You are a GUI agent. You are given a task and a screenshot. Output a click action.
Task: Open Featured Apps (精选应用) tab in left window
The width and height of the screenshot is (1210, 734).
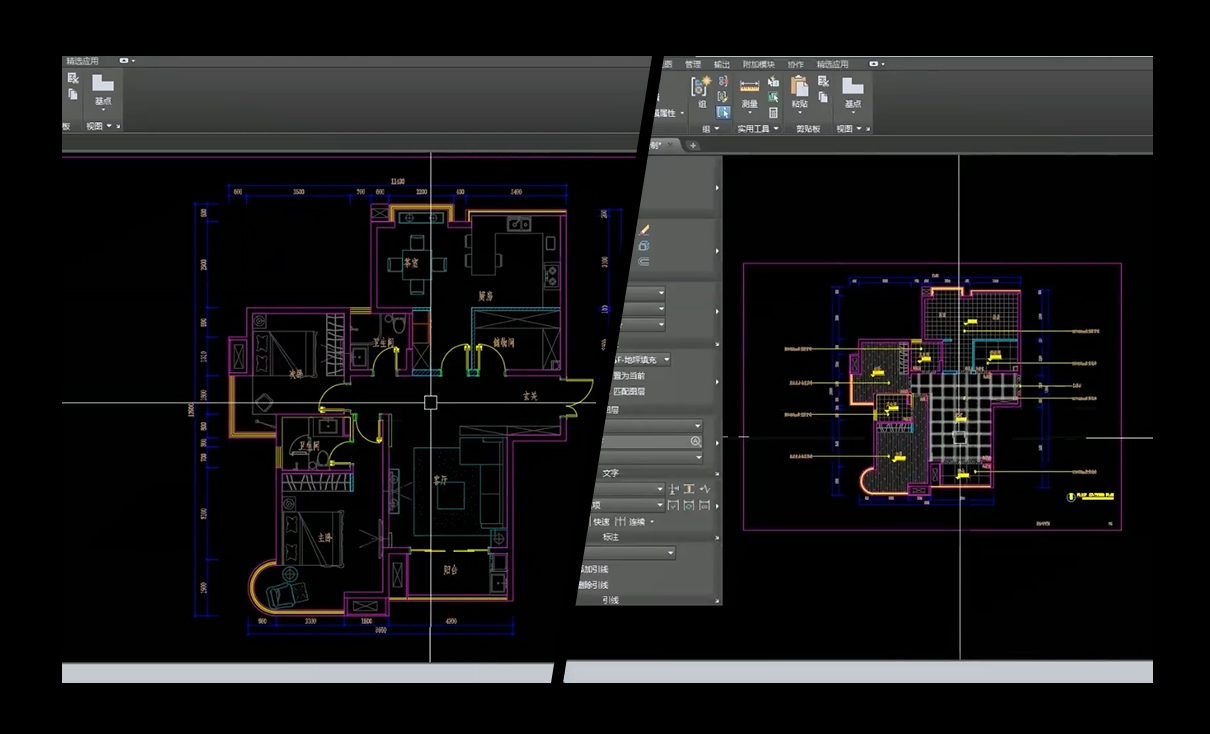[x=83, y=61]
